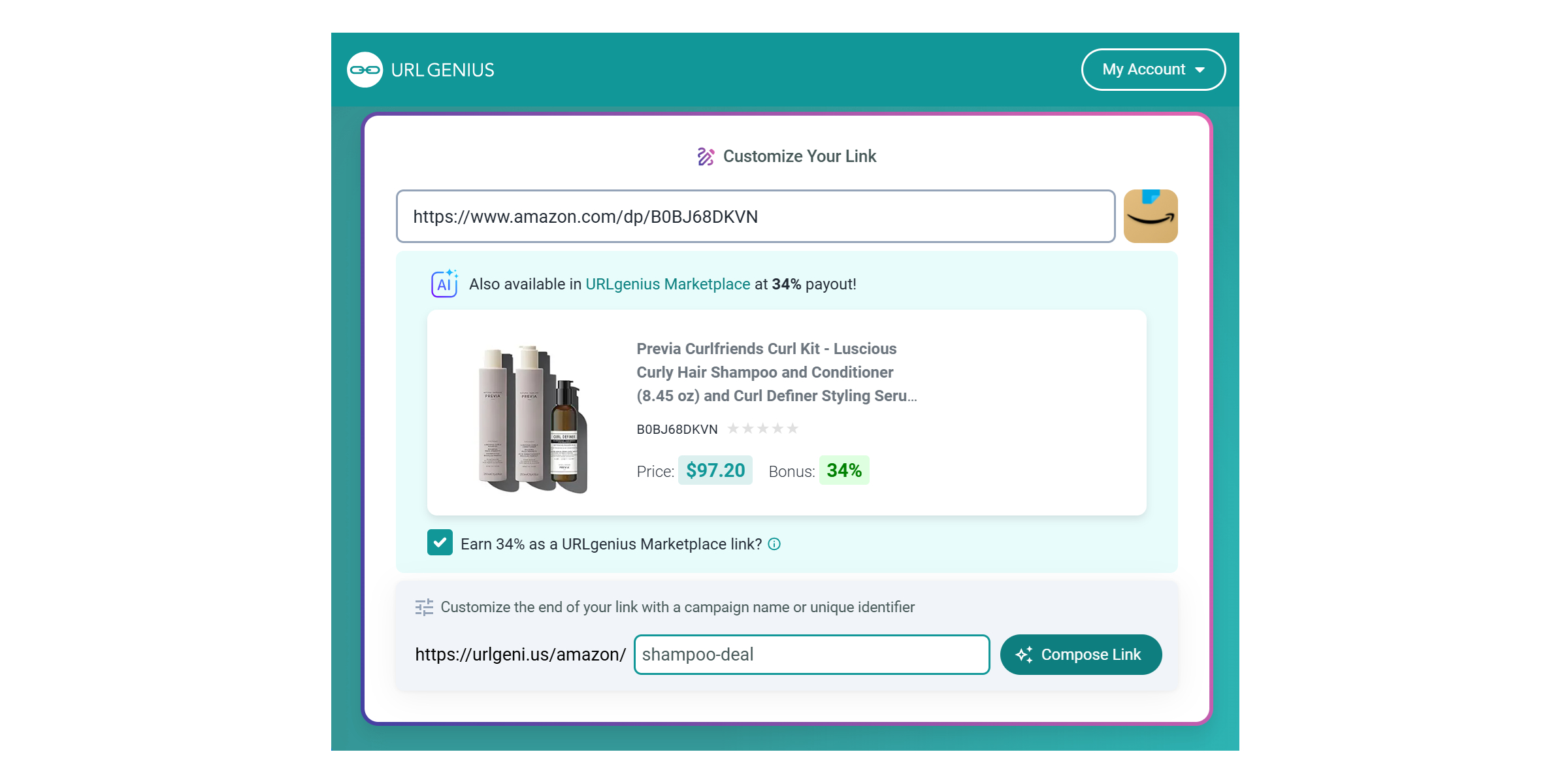
Task: Click the My Account caret arrow
Action: [x=1200, y=70]
